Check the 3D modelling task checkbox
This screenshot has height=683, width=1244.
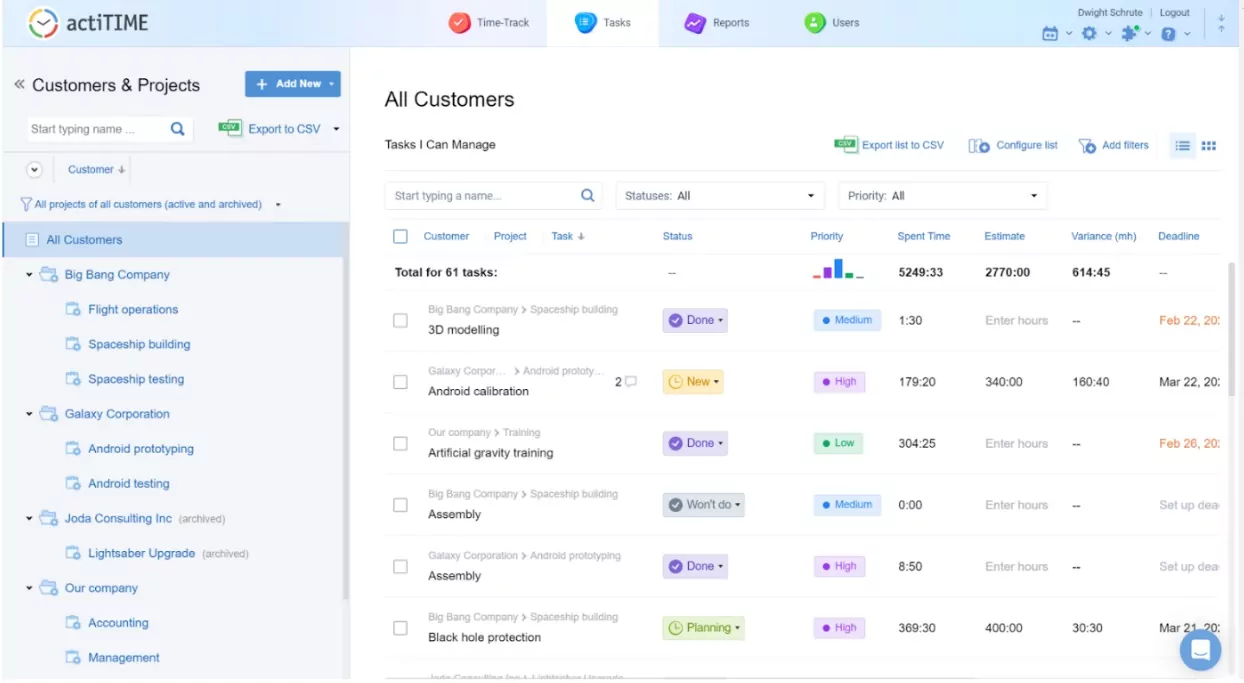400,321
